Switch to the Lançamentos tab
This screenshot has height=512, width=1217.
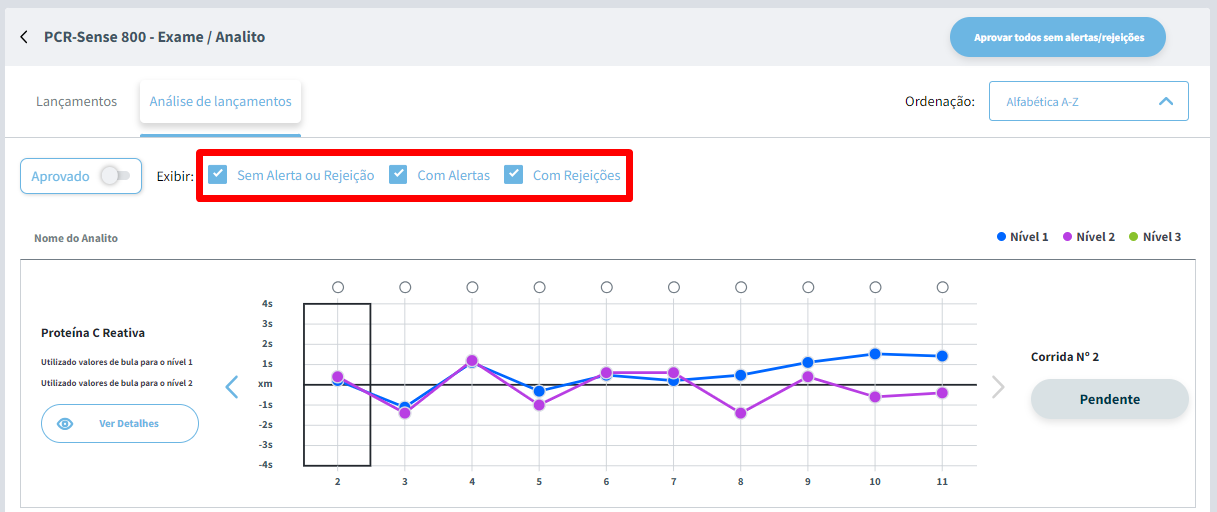pos(76,101)
